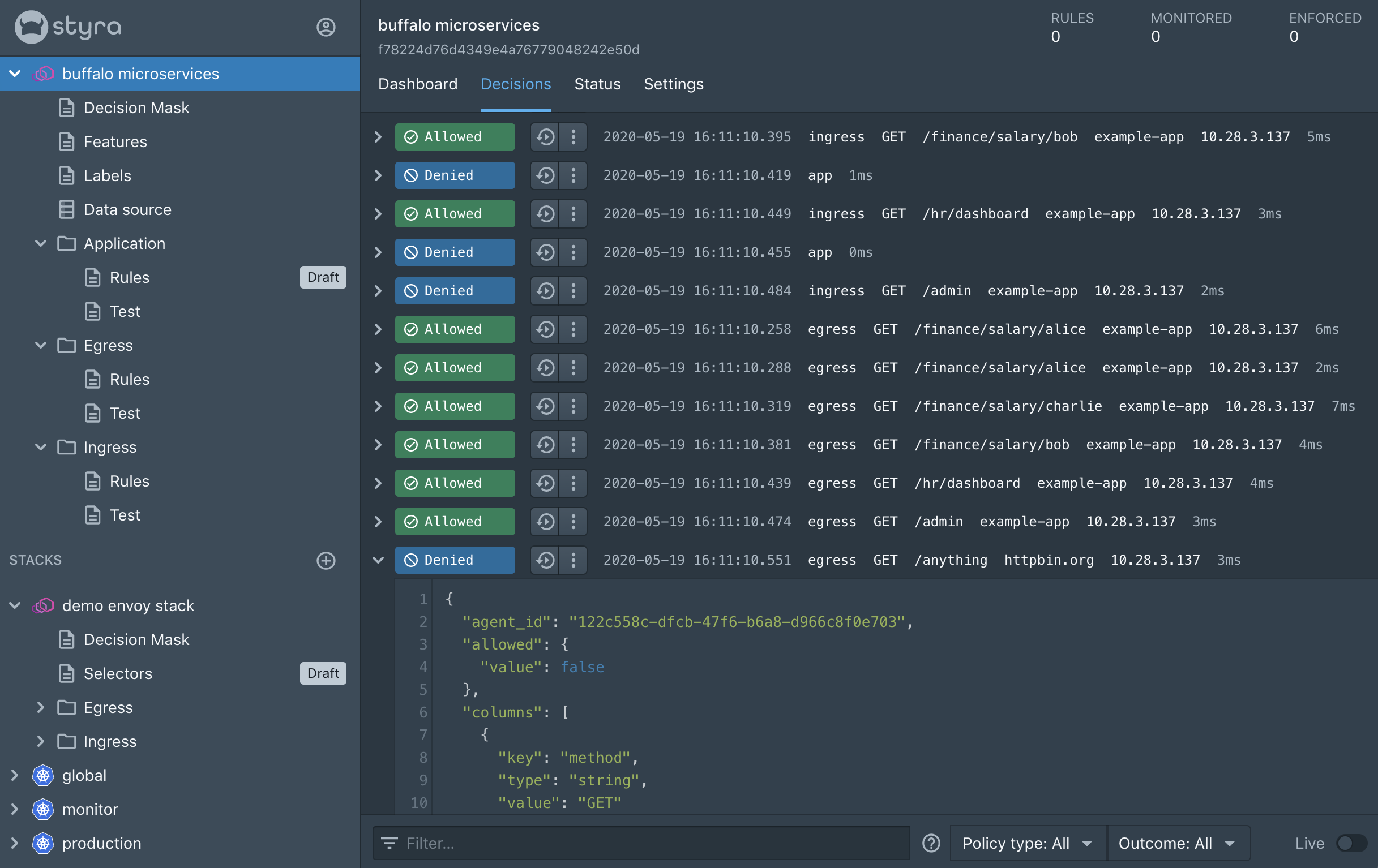This screenshot has width=1378, height=868.
Task: Select the global Kubernetes system icon
Action: [x=43, y=775]
